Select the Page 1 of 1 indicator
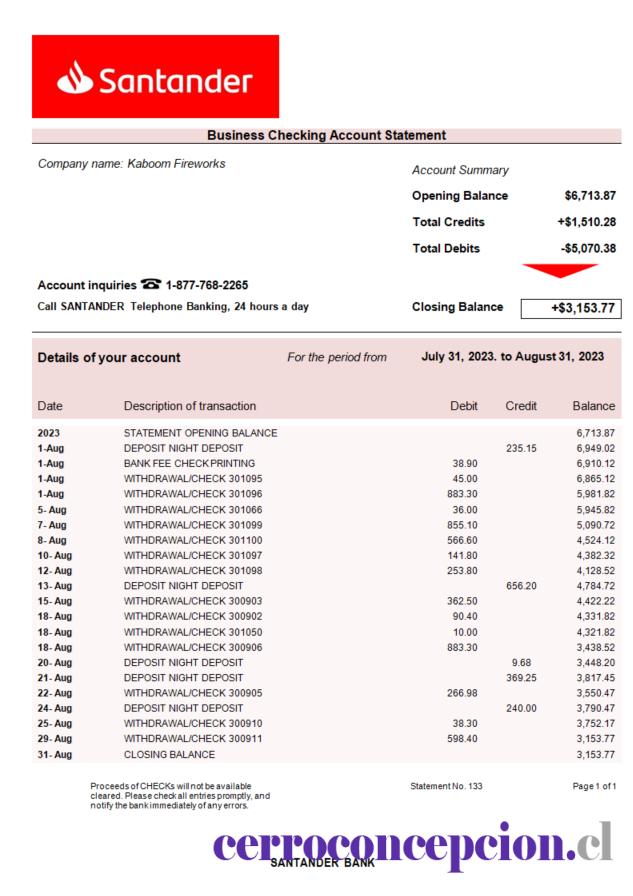 (594, 786)
